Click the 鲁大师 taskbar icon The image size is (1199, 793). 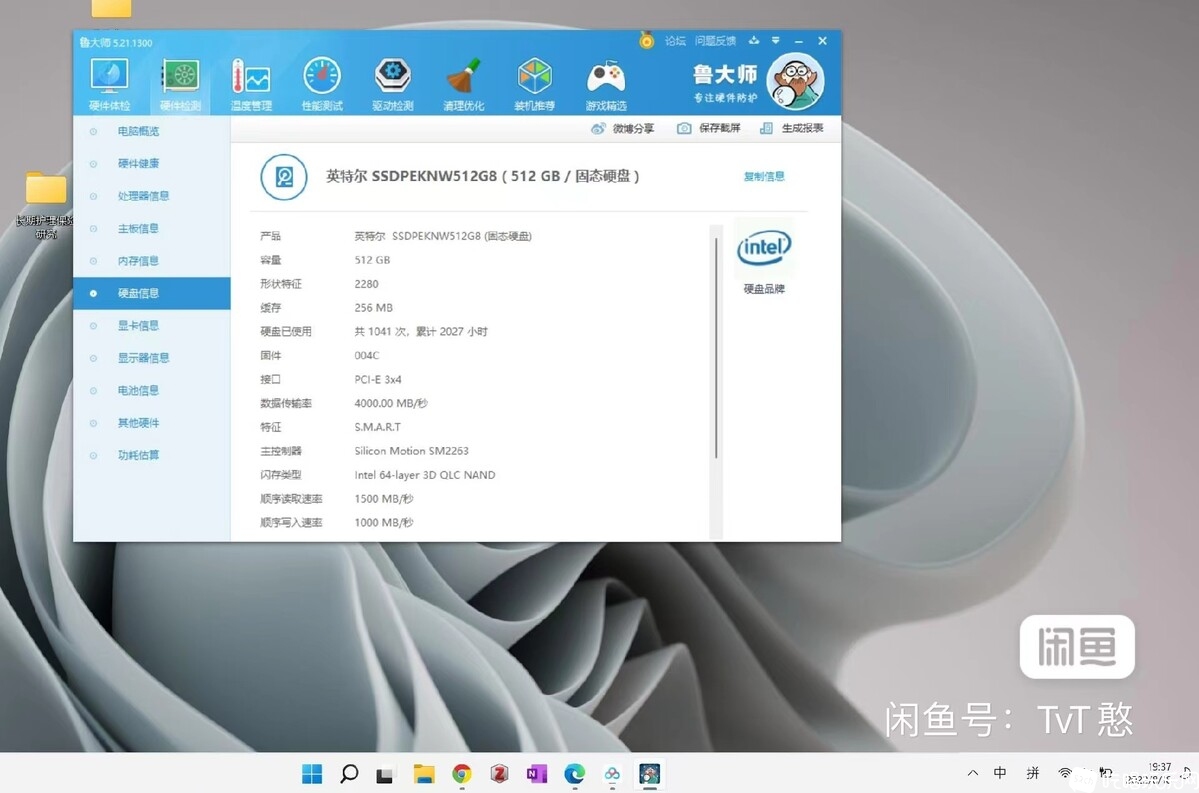tap(650, 774)
